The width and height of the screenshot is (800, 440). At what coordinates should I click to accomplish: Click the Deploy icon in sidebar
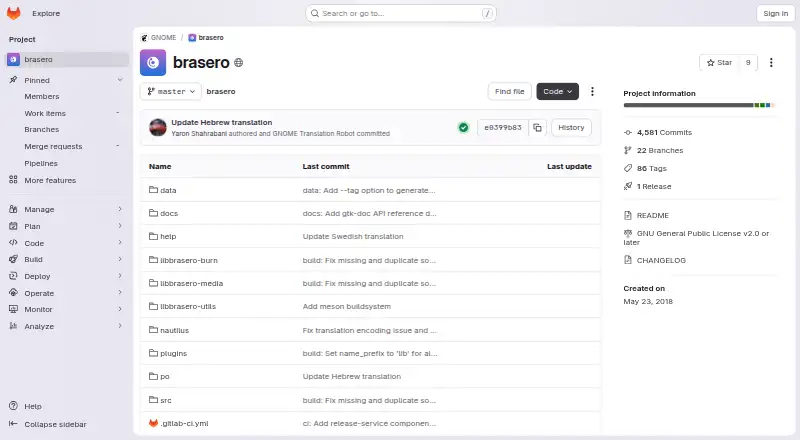13,276
